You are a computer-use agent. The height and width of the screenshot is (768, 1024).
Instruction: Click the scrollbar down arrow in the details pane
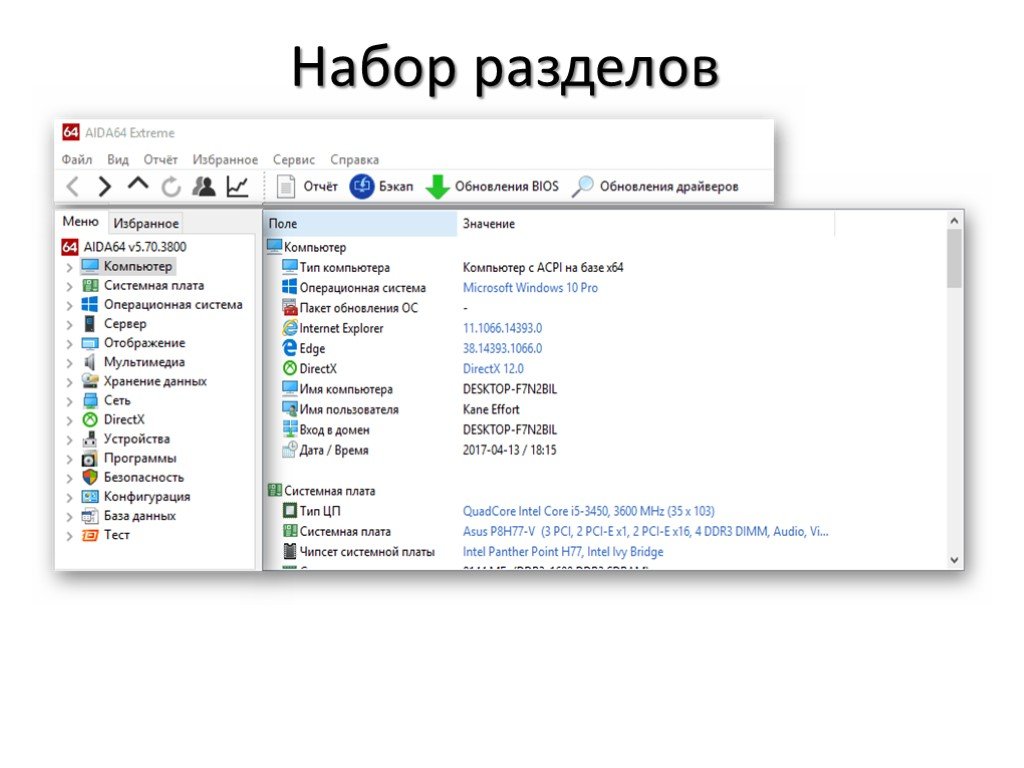pos(954,560)
